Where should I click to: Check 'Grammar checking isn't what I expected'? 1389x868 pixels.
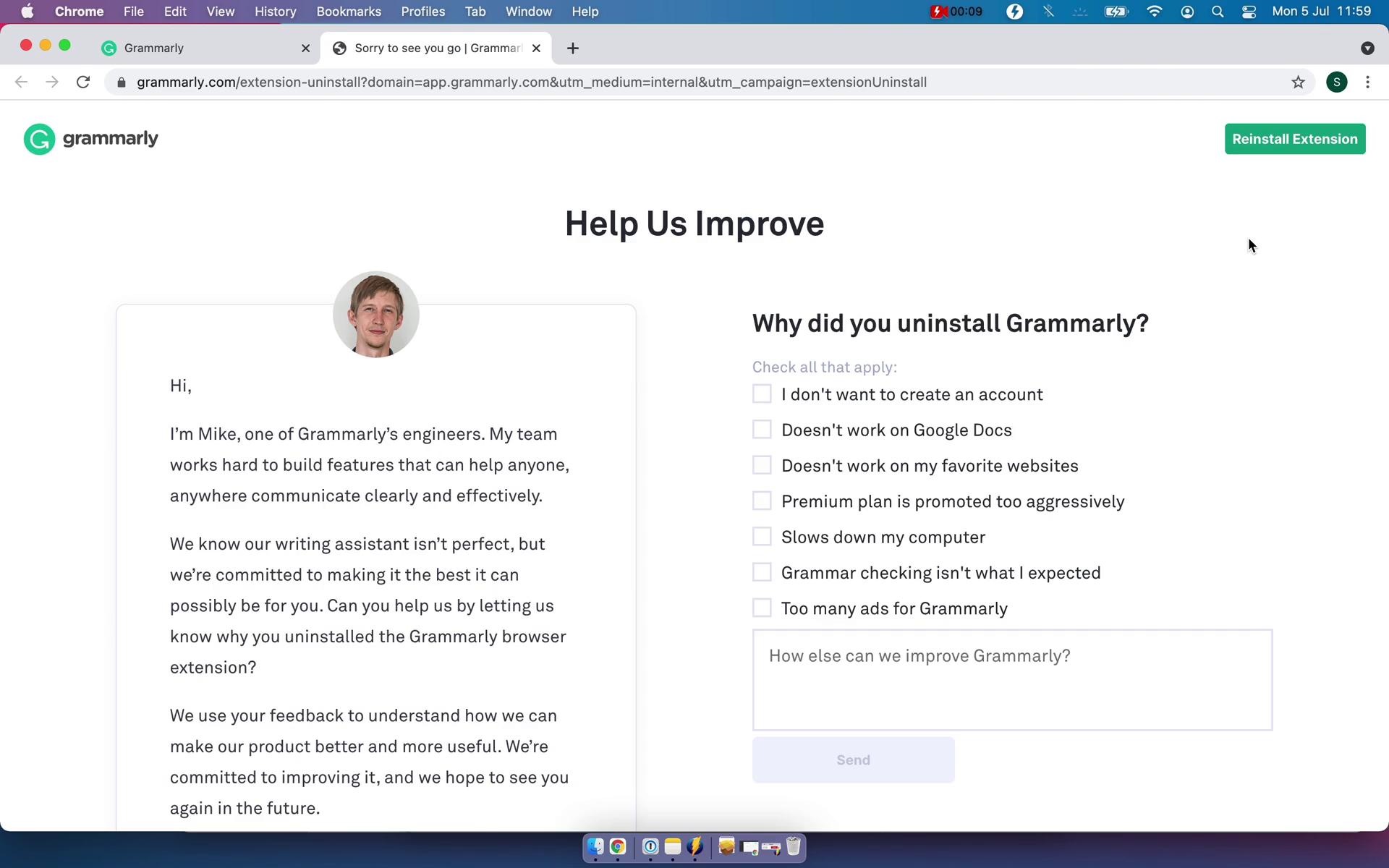(762, 572)
